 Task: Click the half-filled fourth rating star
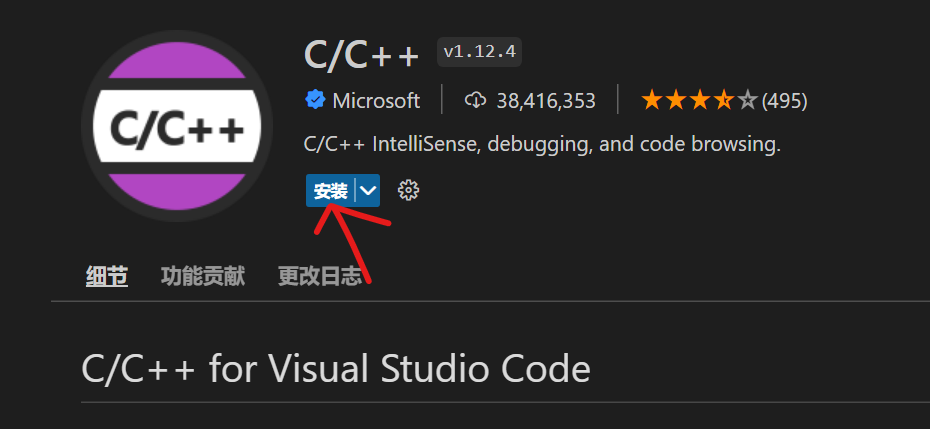click(724, 100)
